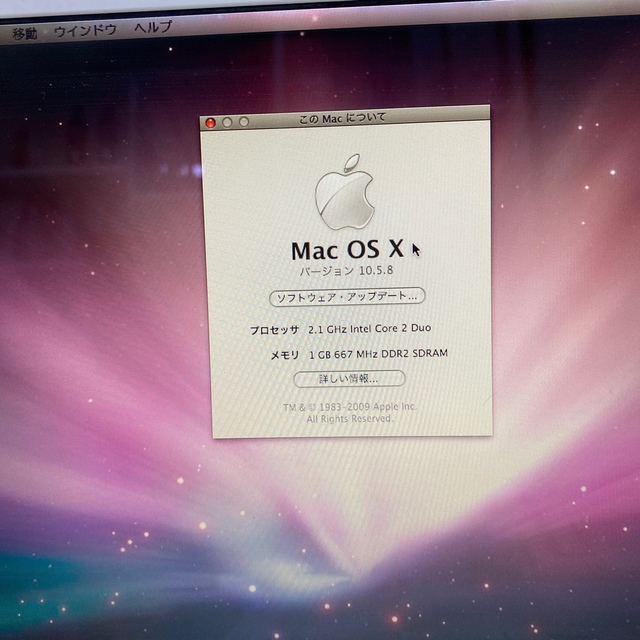This screenshot has width=640, height=640.
Task: Click the gray minimize button of About window
Action: (227, 122)
